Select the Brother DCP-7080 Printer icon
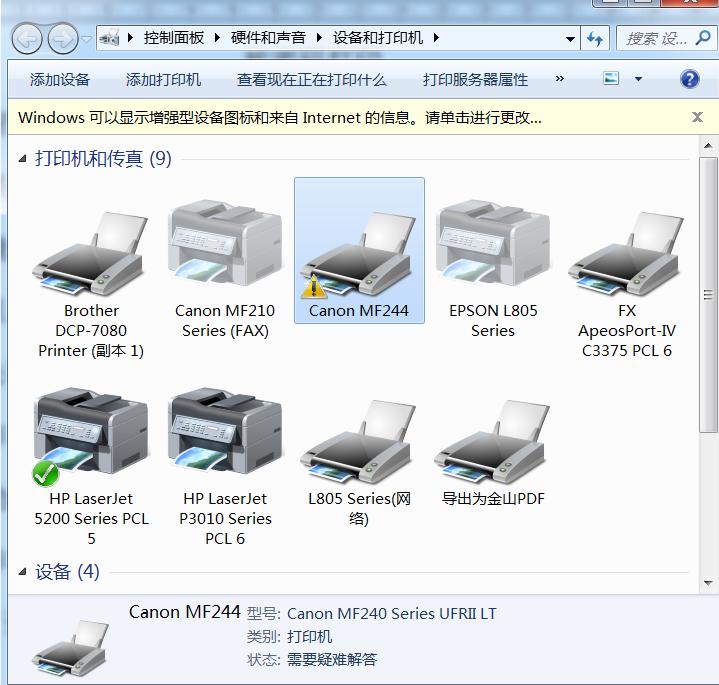 91,254
